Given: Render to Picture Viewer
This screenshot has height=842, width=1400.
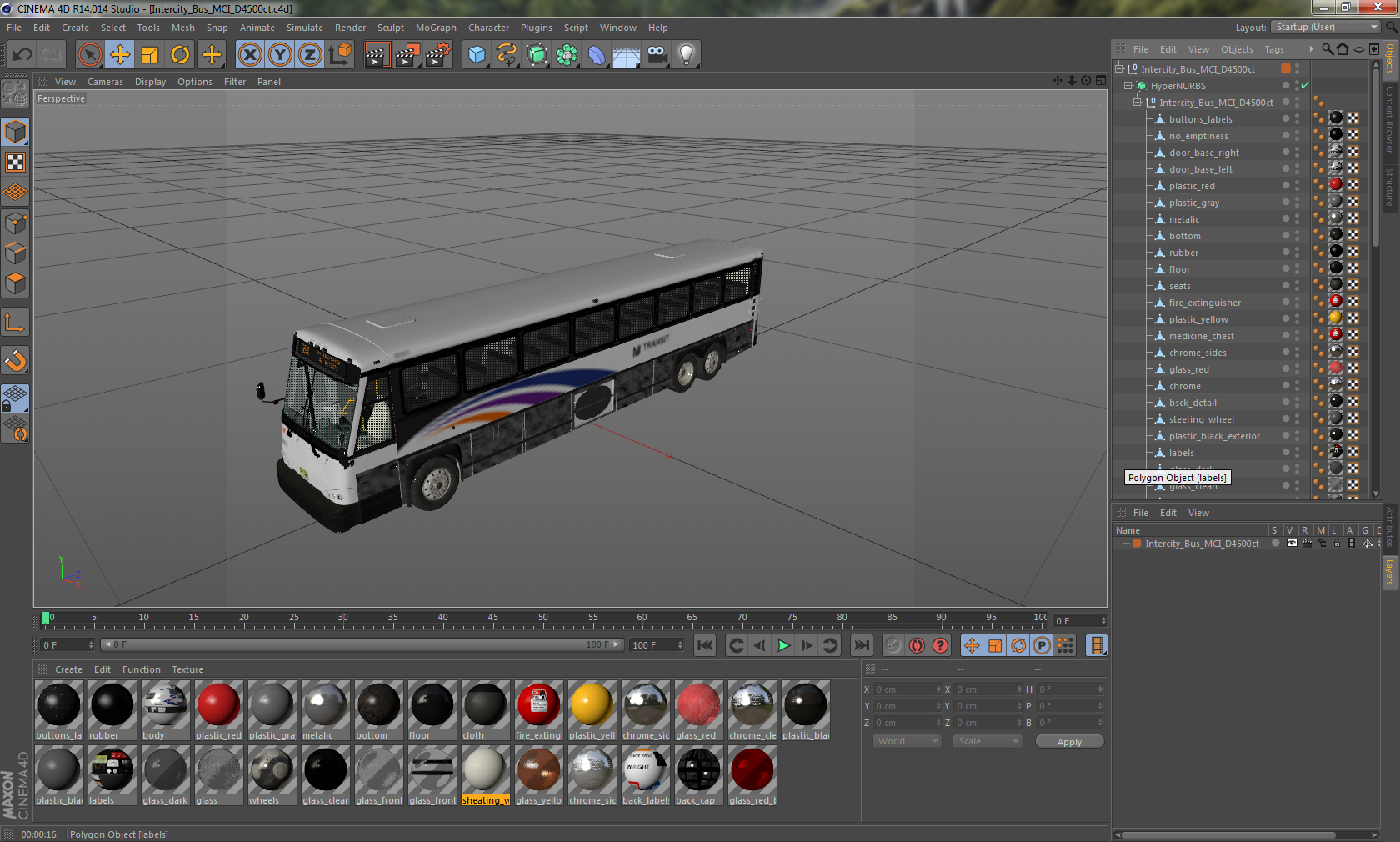Looking at the screenshot, I should [x=407, y=55].
